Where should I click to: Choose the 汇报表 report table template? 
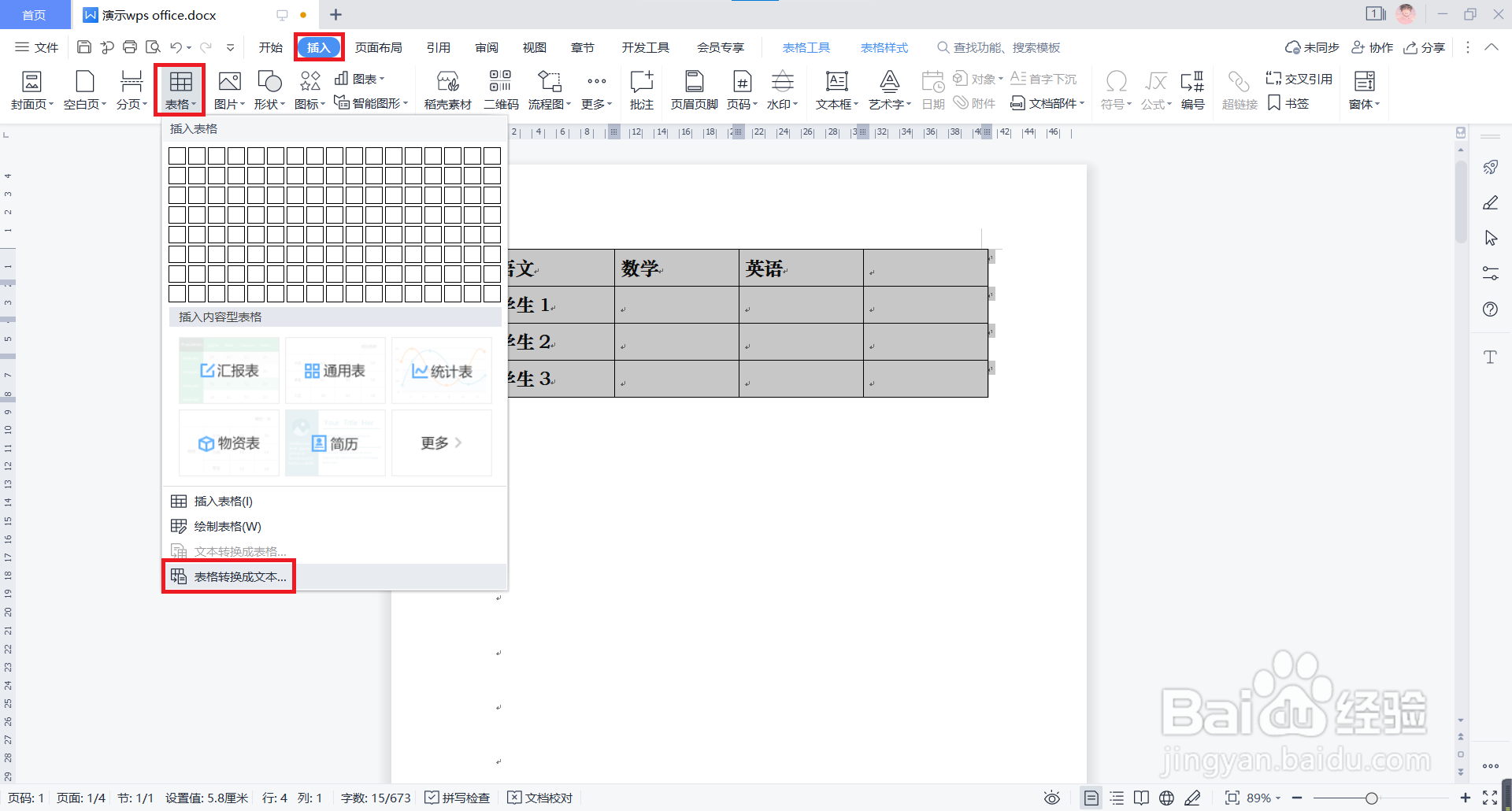point(228,370)
